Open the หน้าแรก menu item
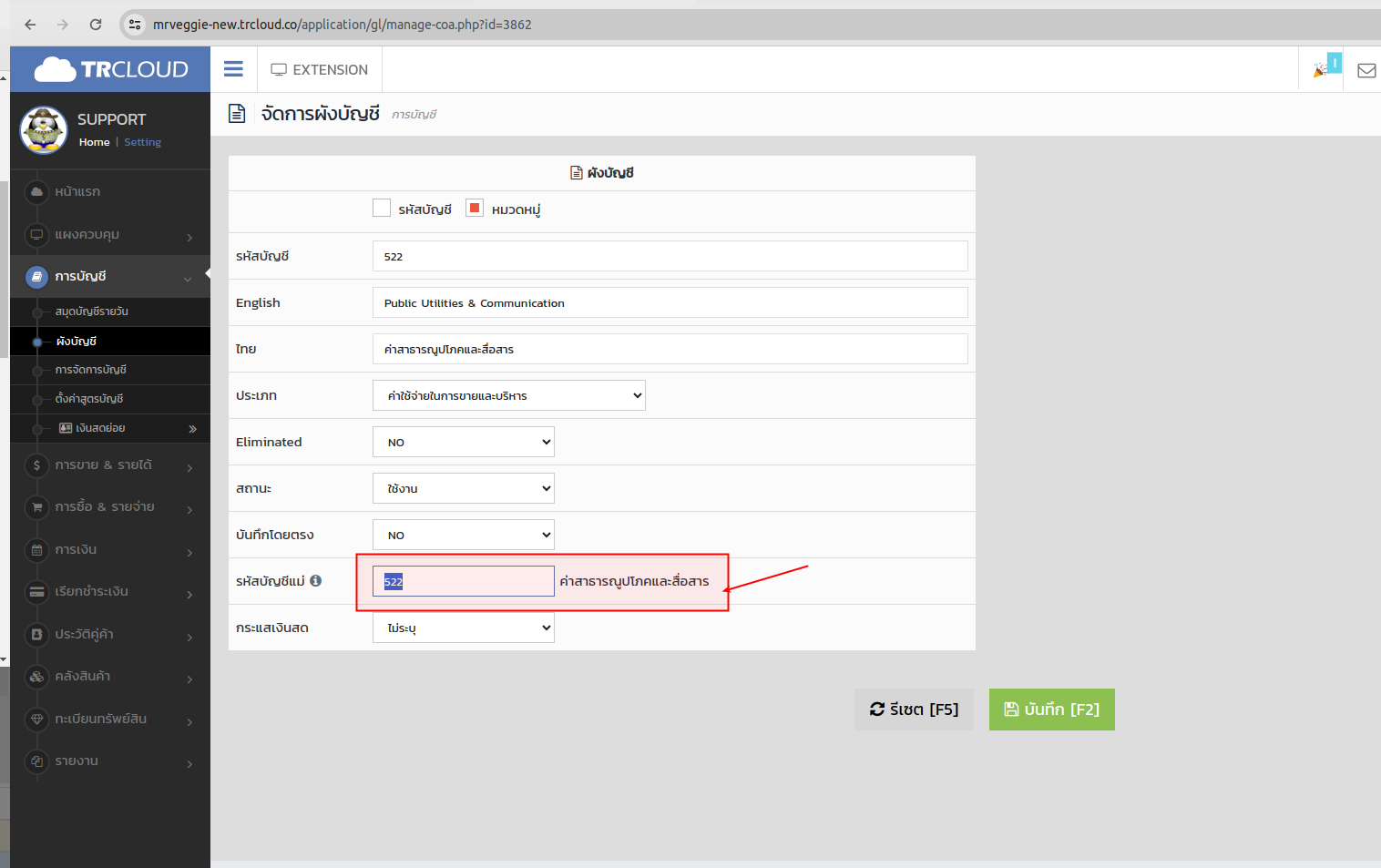The height and width of the screenshot is (868, 1381). tap(77, 192)
